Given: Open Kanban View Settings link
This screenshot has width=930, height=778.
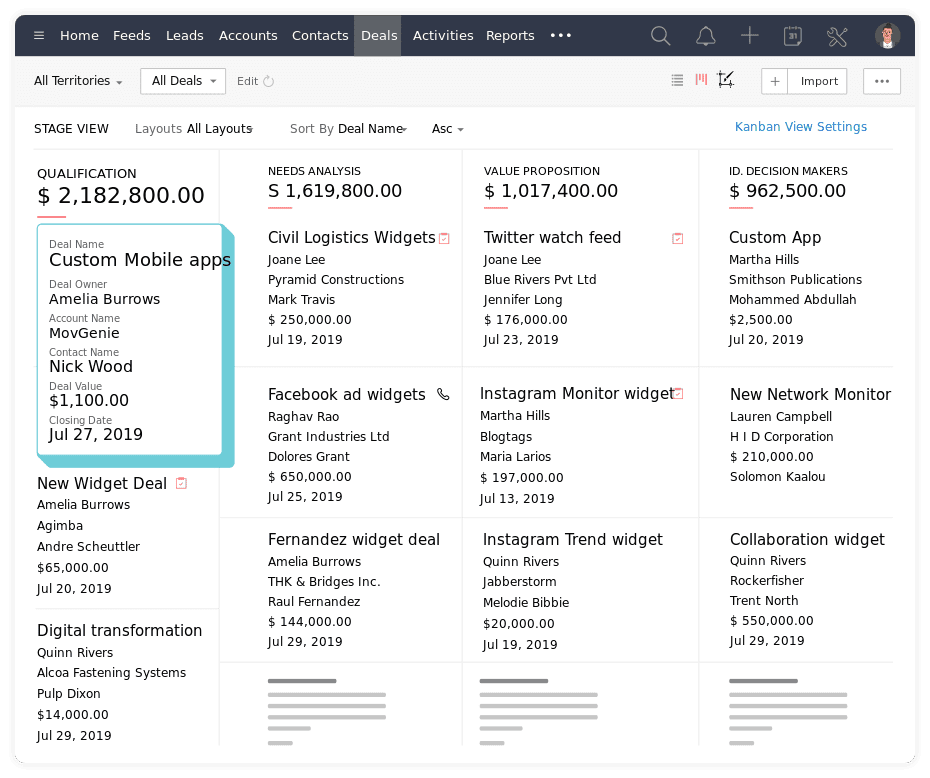Looking at the screenshot, I should [x=801, y=127].
